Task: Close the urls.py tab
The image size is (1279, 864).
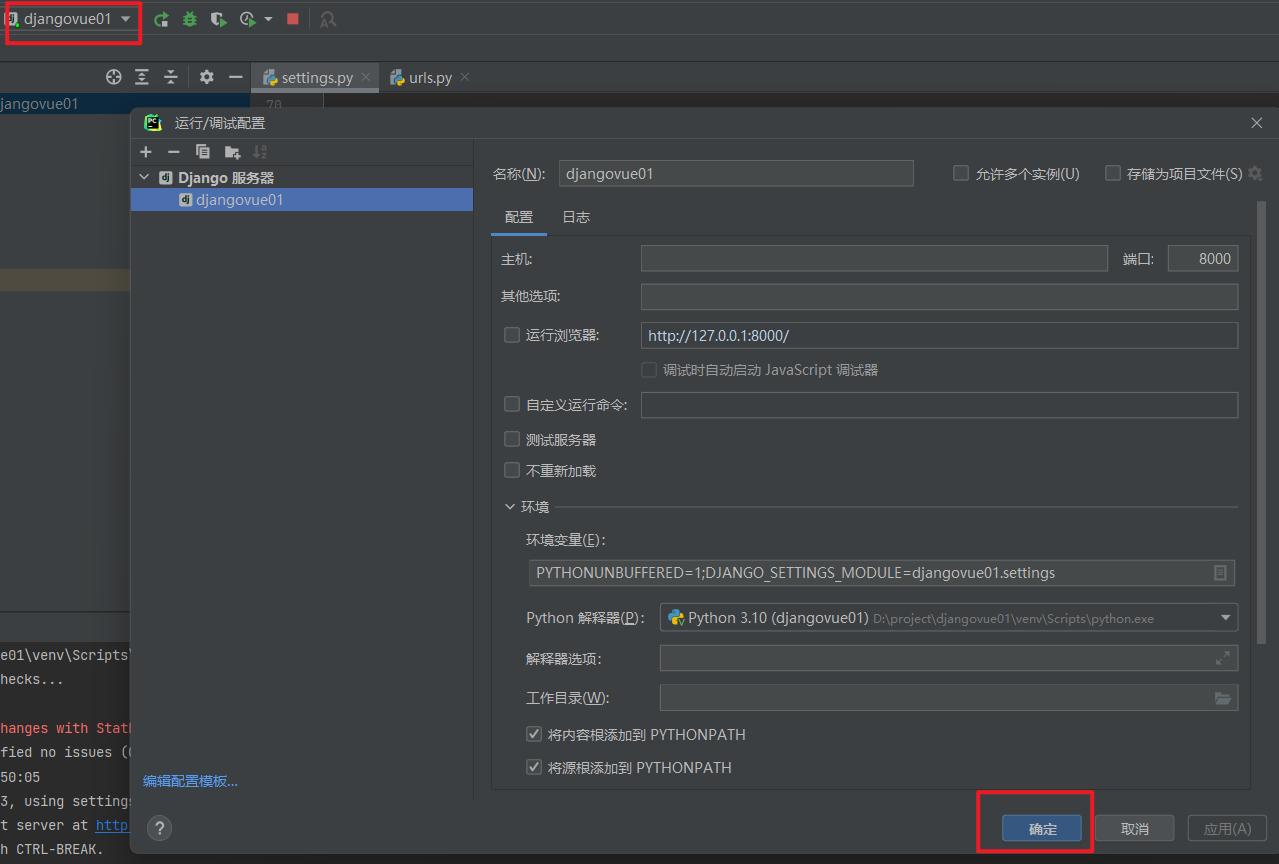Action: click(x=464, y=77)
